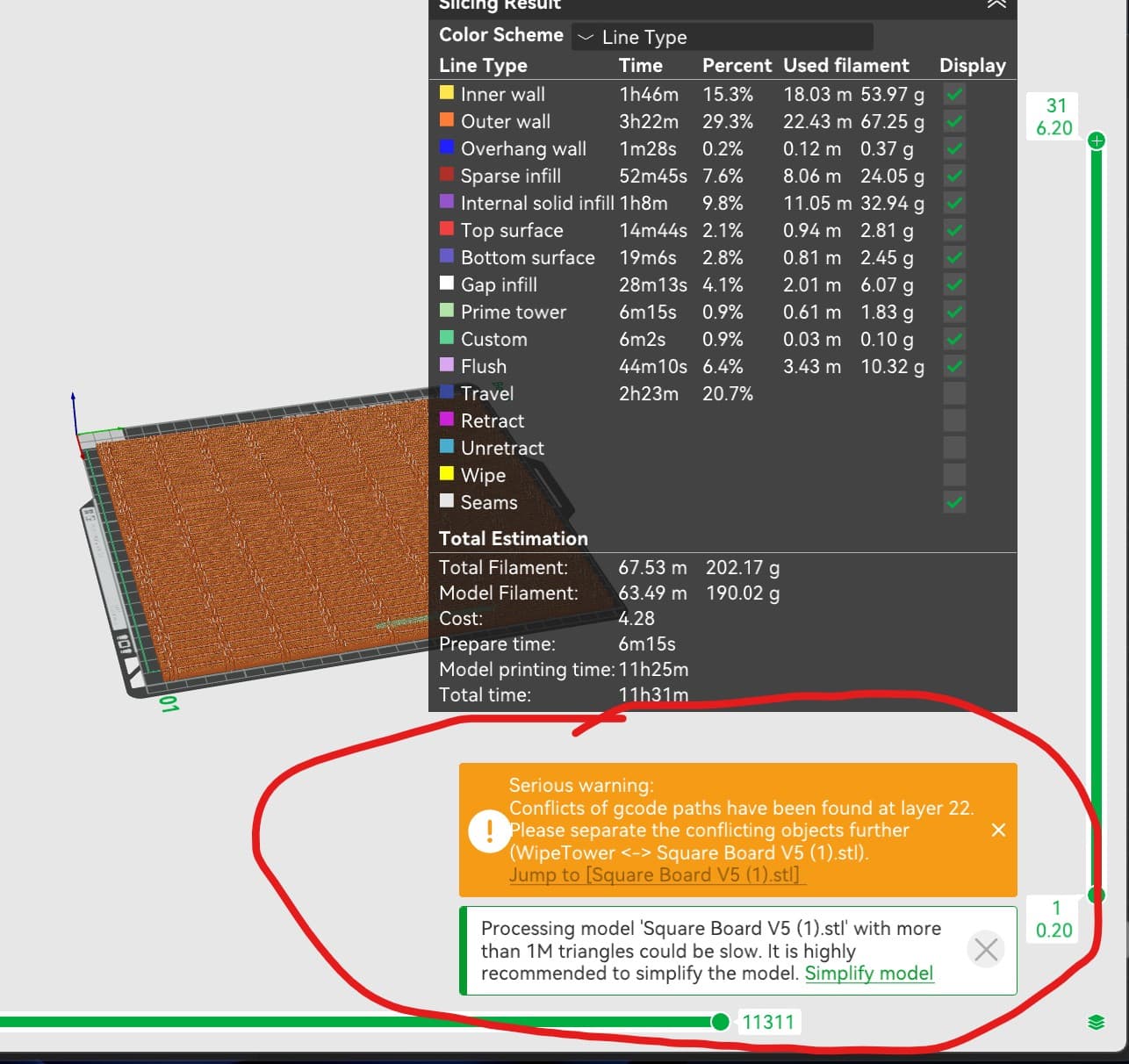Click the Inner wall yellow color swatch
1129x1064 pixels.
click(x=447, y=92)
